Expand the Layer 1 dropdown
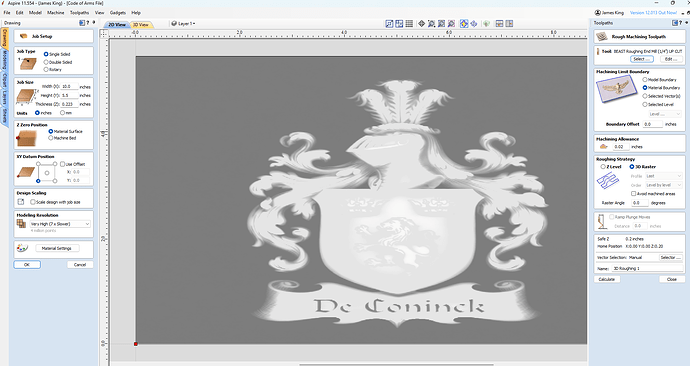Image resolution: width=690 pixels, height=366 pixels. click(184, 24)
